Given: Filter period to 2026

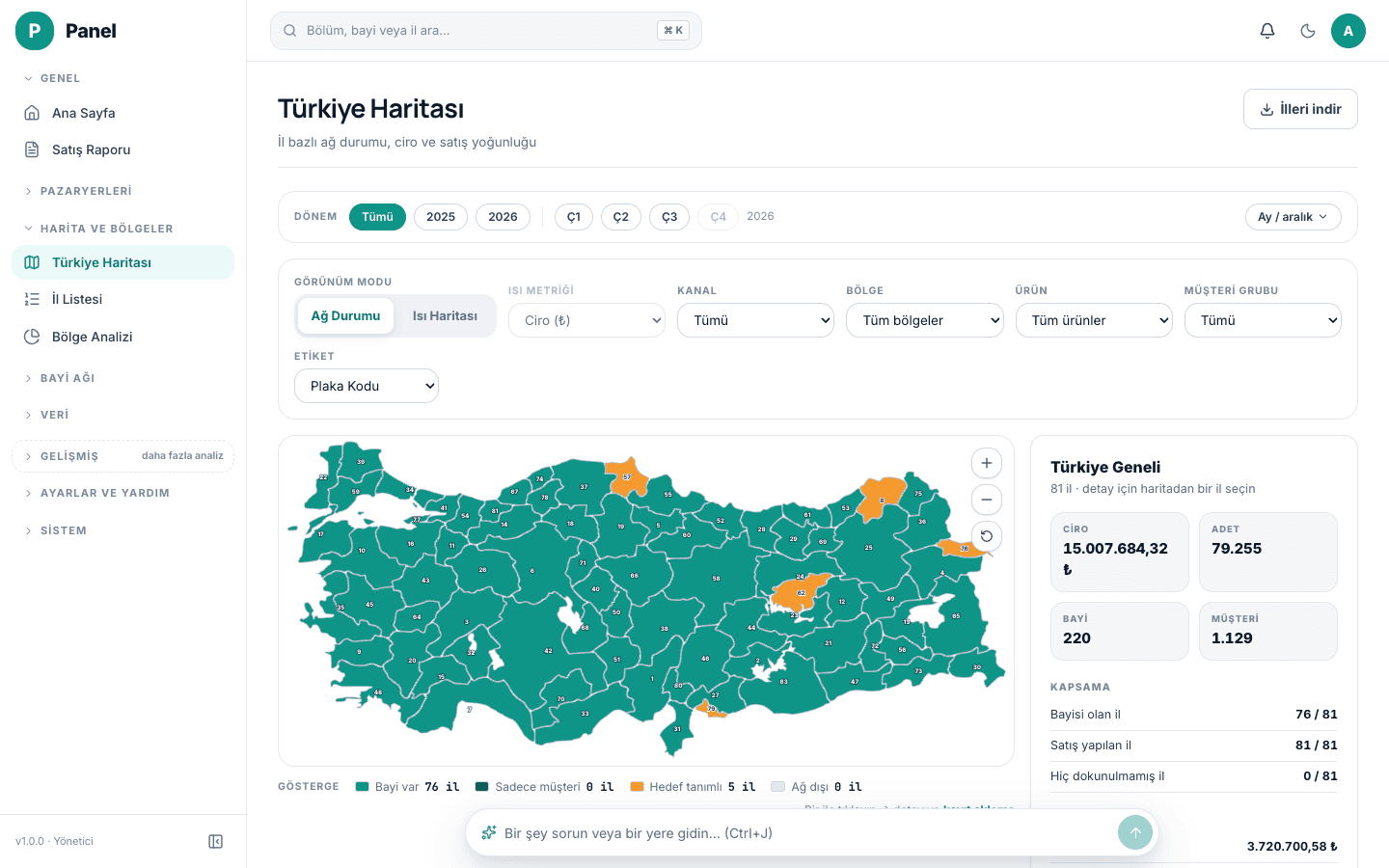Looking at the screenshot, I should click(503, 217).
